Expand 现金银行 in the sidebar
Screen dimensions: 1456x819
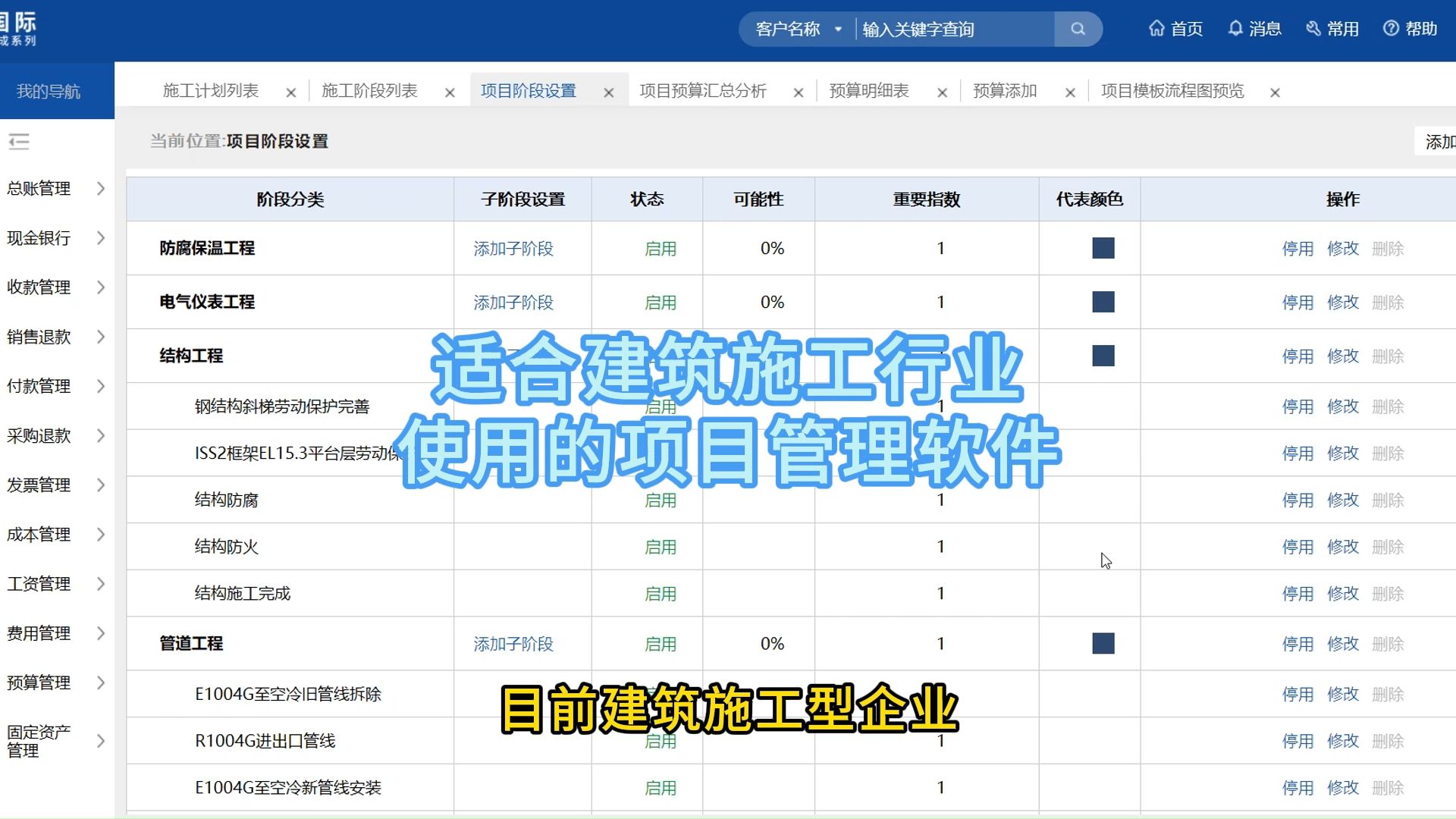click(57, 238)
